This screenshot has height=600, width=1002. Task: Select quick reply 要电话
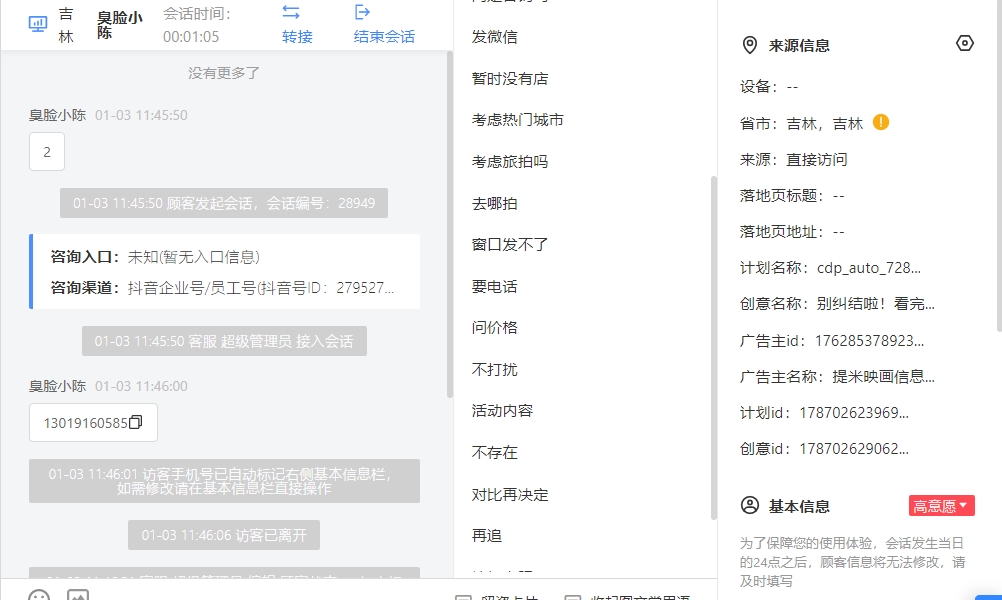click(x=495, y=287)
